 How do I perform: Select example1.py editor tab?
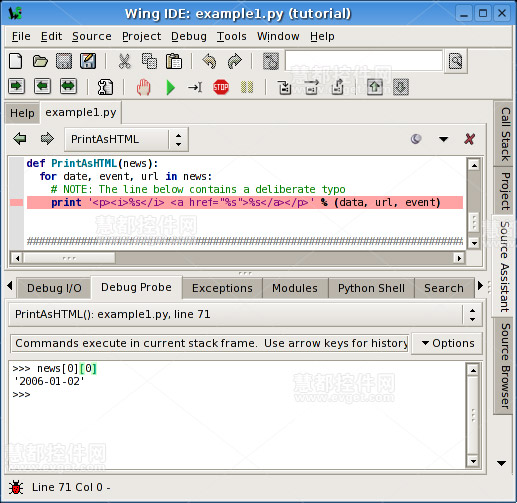pyautogui.click(x=81, y=112)
